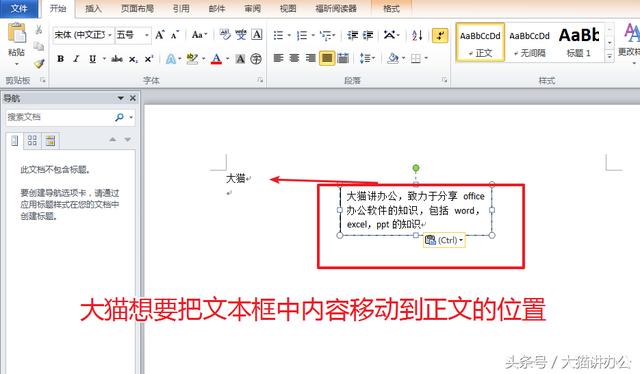Apply distributed alignment
Screen dimensions: 640x374
[343, 58]
